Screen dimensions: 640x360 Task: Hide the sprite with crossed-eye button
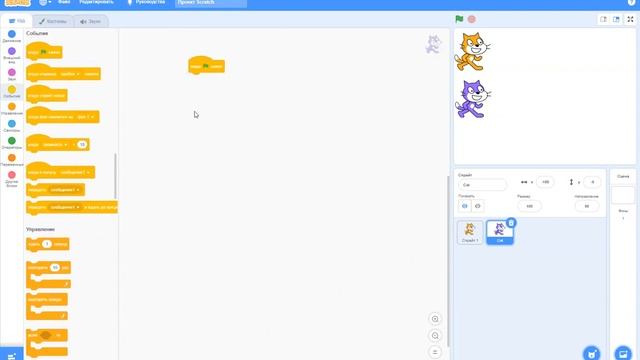(x=478, y=206)
